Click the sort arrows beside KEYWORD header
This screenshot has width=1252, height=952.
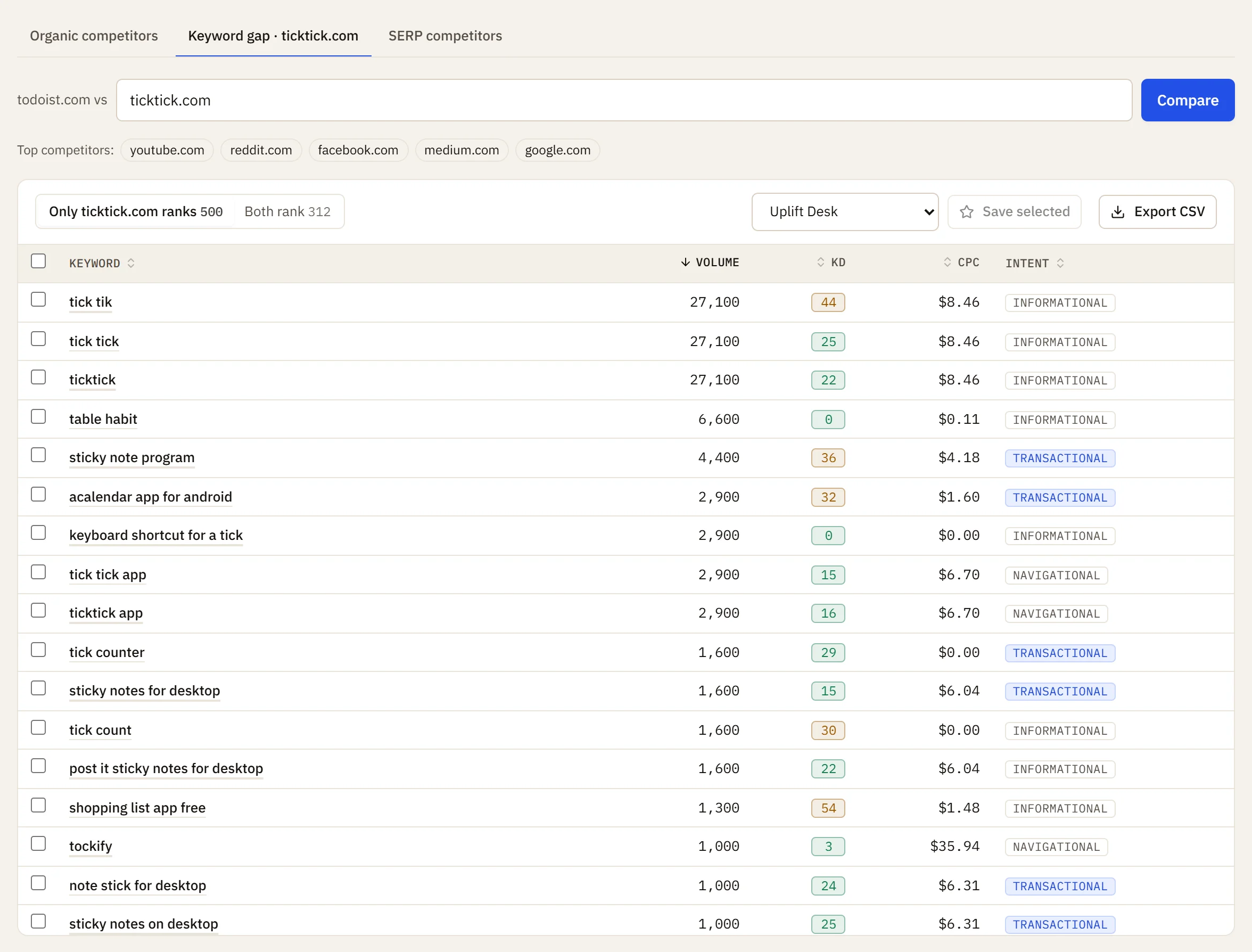[131, 263]
